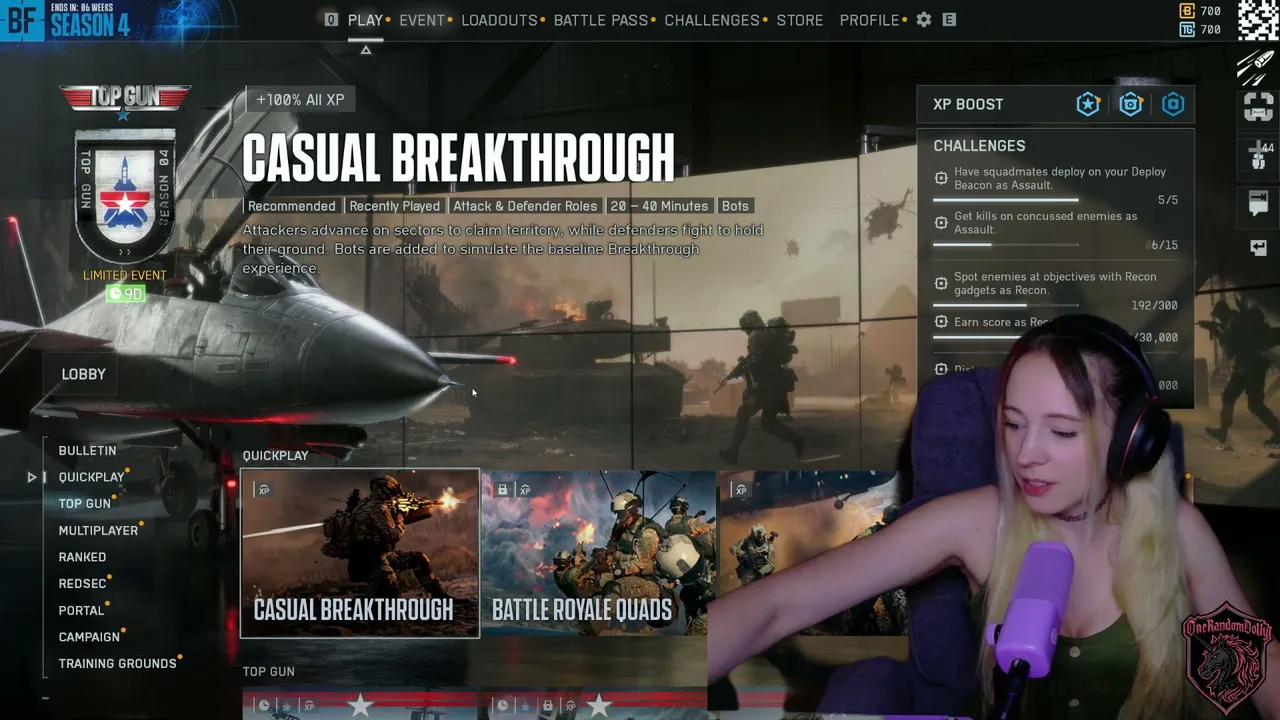Click the challenge icon beside Deploy Beacon challenge
The width and height of the screenshot is (1280, 720).
coord(941,178)
